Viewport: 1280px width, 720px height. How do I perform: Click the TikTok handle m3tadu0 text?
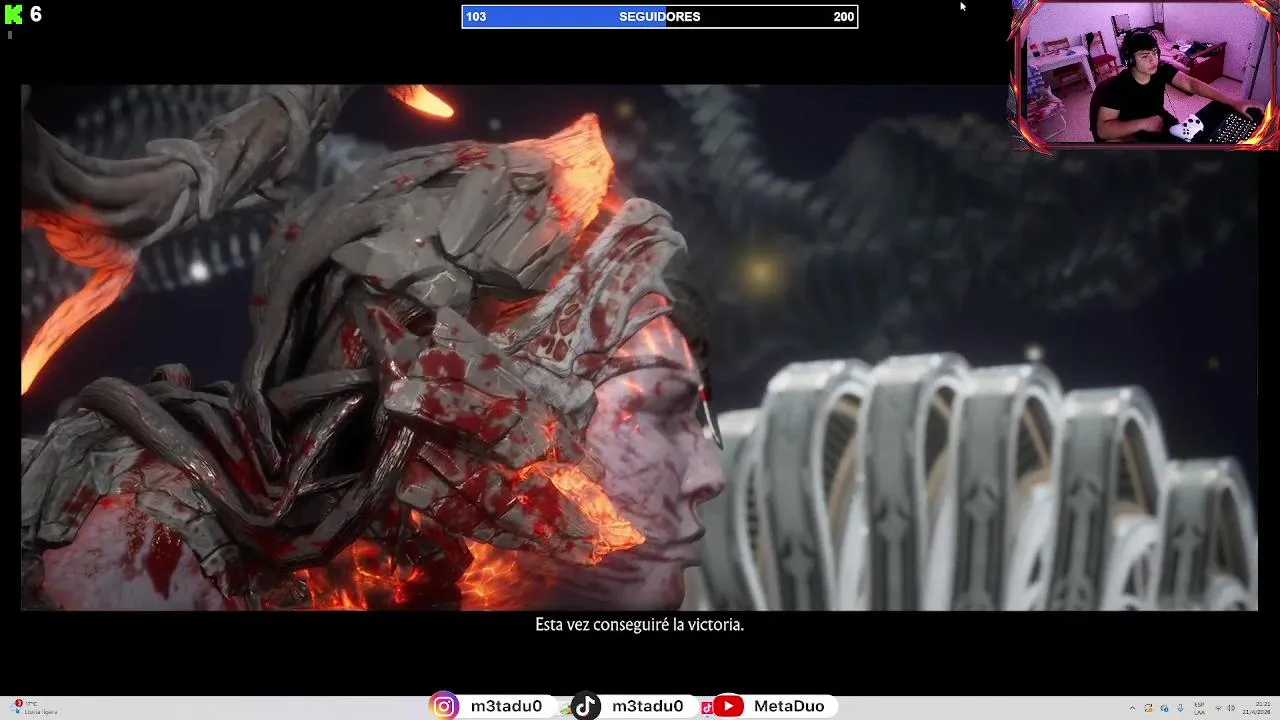[648, 706]
